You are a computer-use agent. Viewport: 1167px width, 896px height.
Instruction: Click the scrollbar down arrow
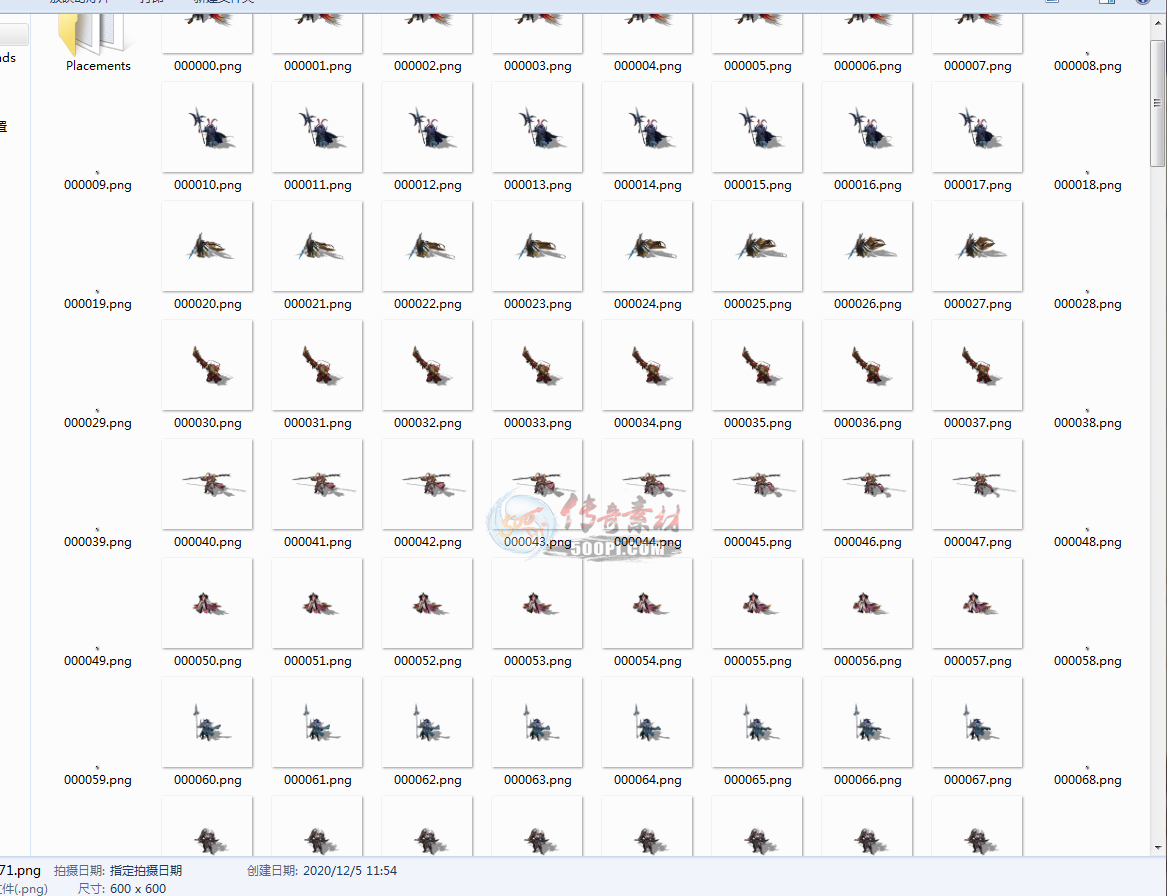click(x=1157, y=848)
